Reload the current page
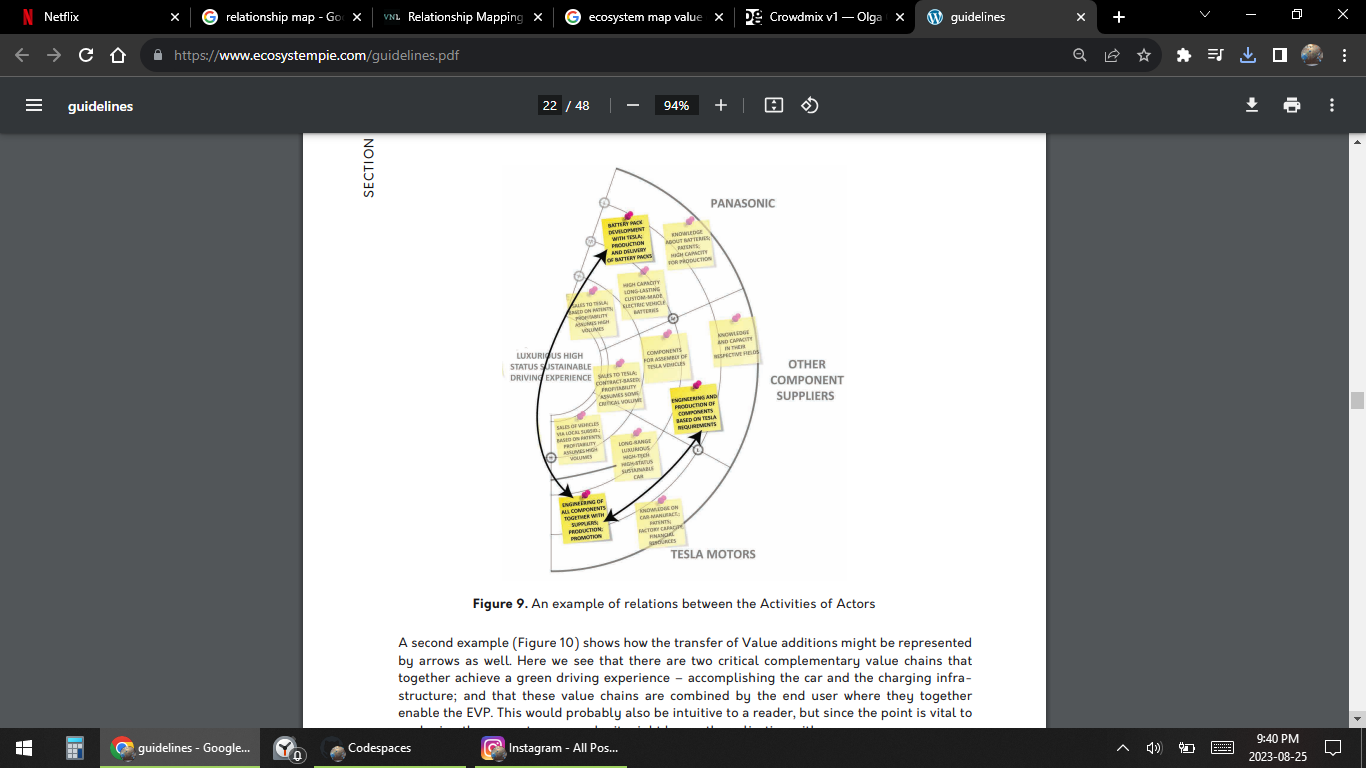 point(86,56)
